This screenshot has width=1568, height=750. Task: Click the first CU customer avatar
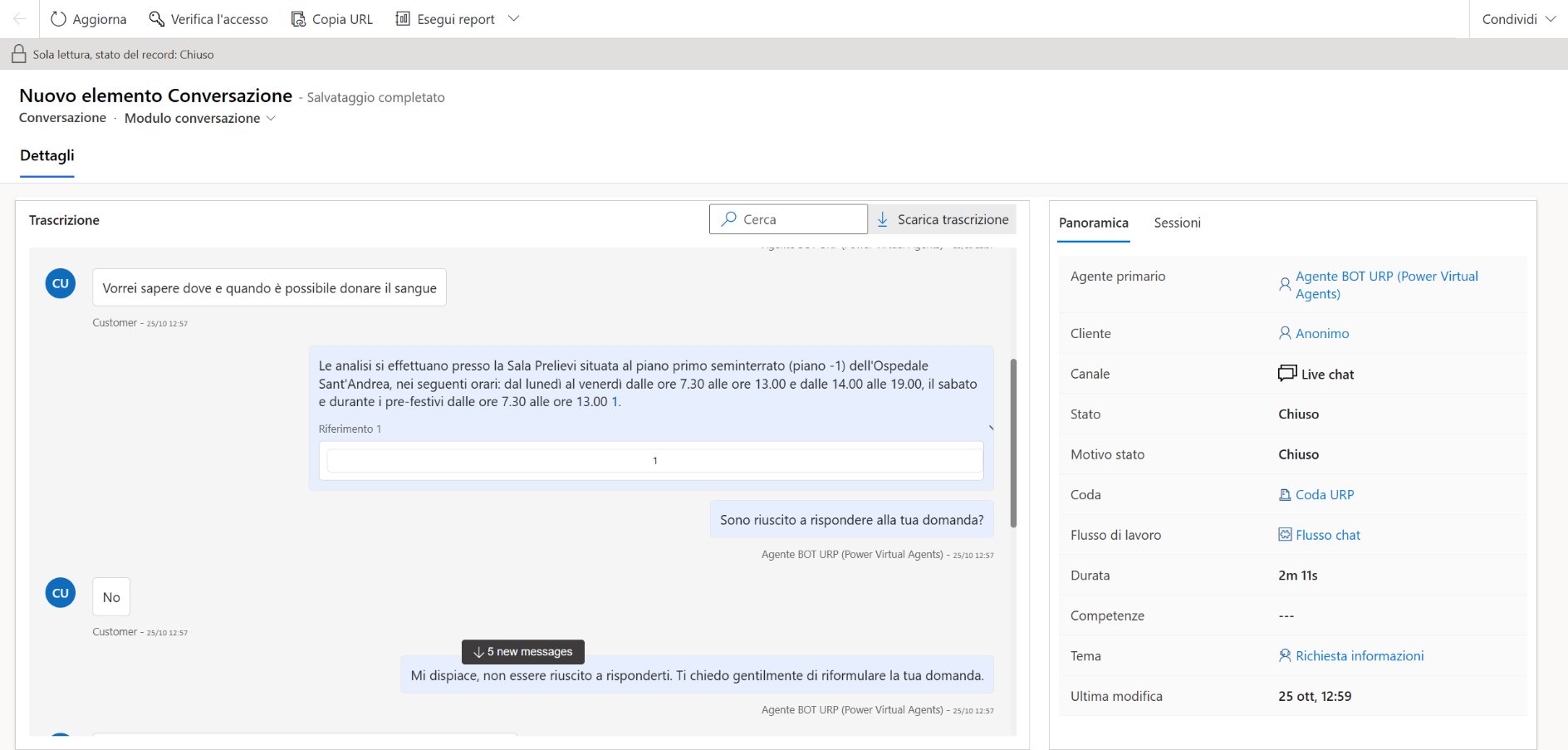click(x=61, y=283)
